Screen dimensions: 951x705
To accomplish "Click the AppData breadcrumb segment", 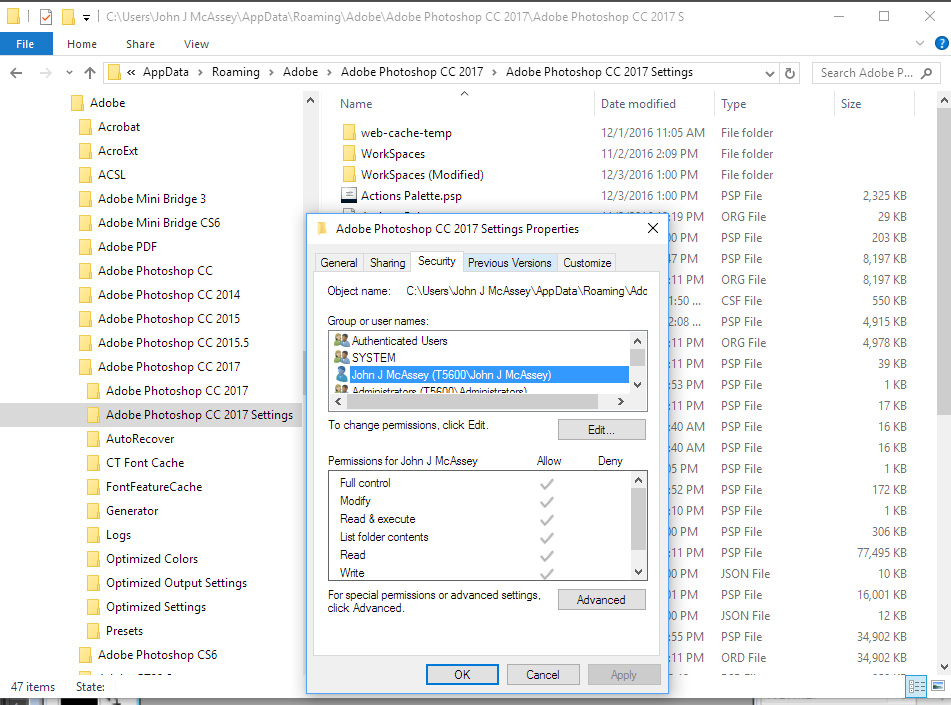I will (166, 72).
